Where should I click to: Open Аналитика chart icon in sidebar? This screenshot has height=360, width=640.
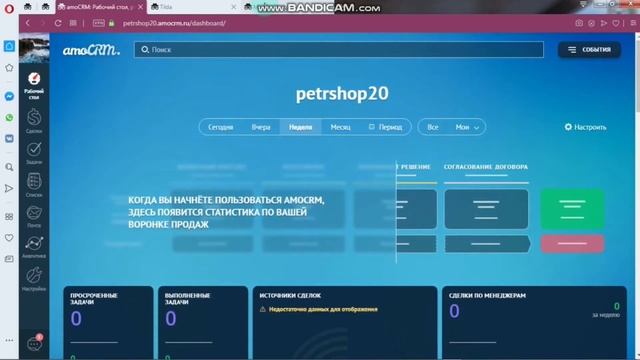click(34, 247)
